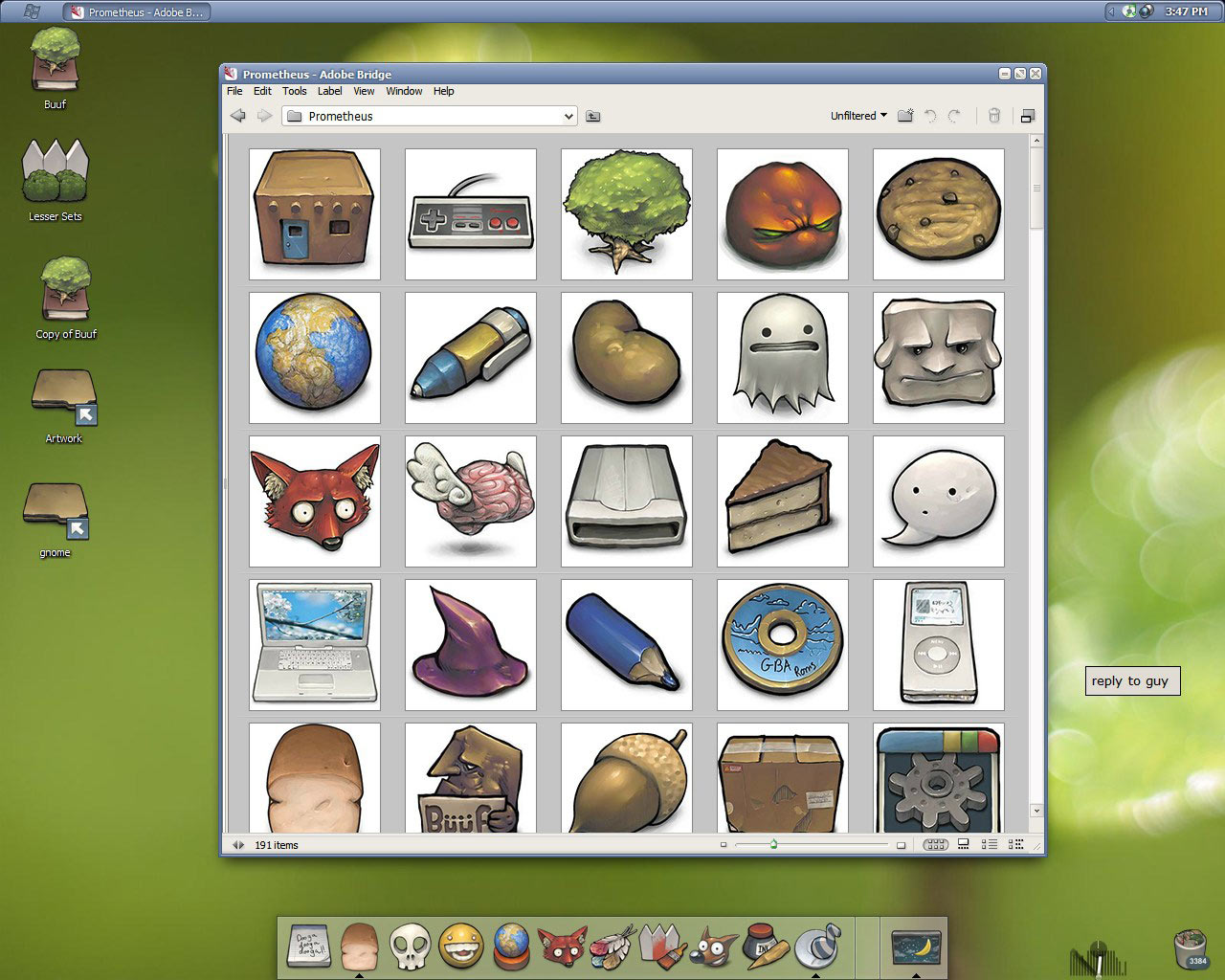Image resolution: width=1225 pixels, height=980 pixels.
Task: Select the cardboard box thumbnail
Action: tap(783, 777)
